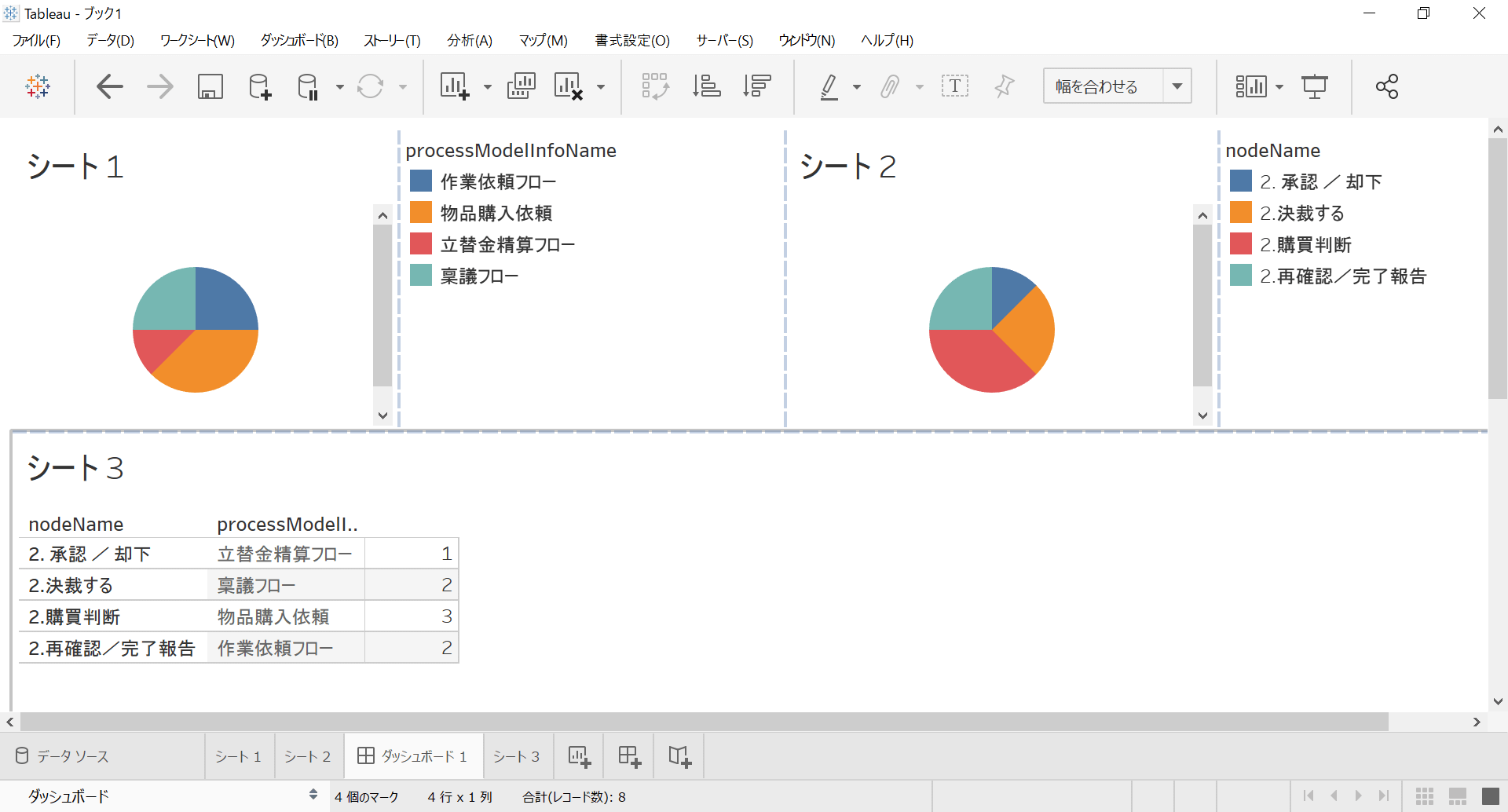Screen dimensions: 1508x812
Task: Click the Tableau start page logo icon
Action: 38,86
